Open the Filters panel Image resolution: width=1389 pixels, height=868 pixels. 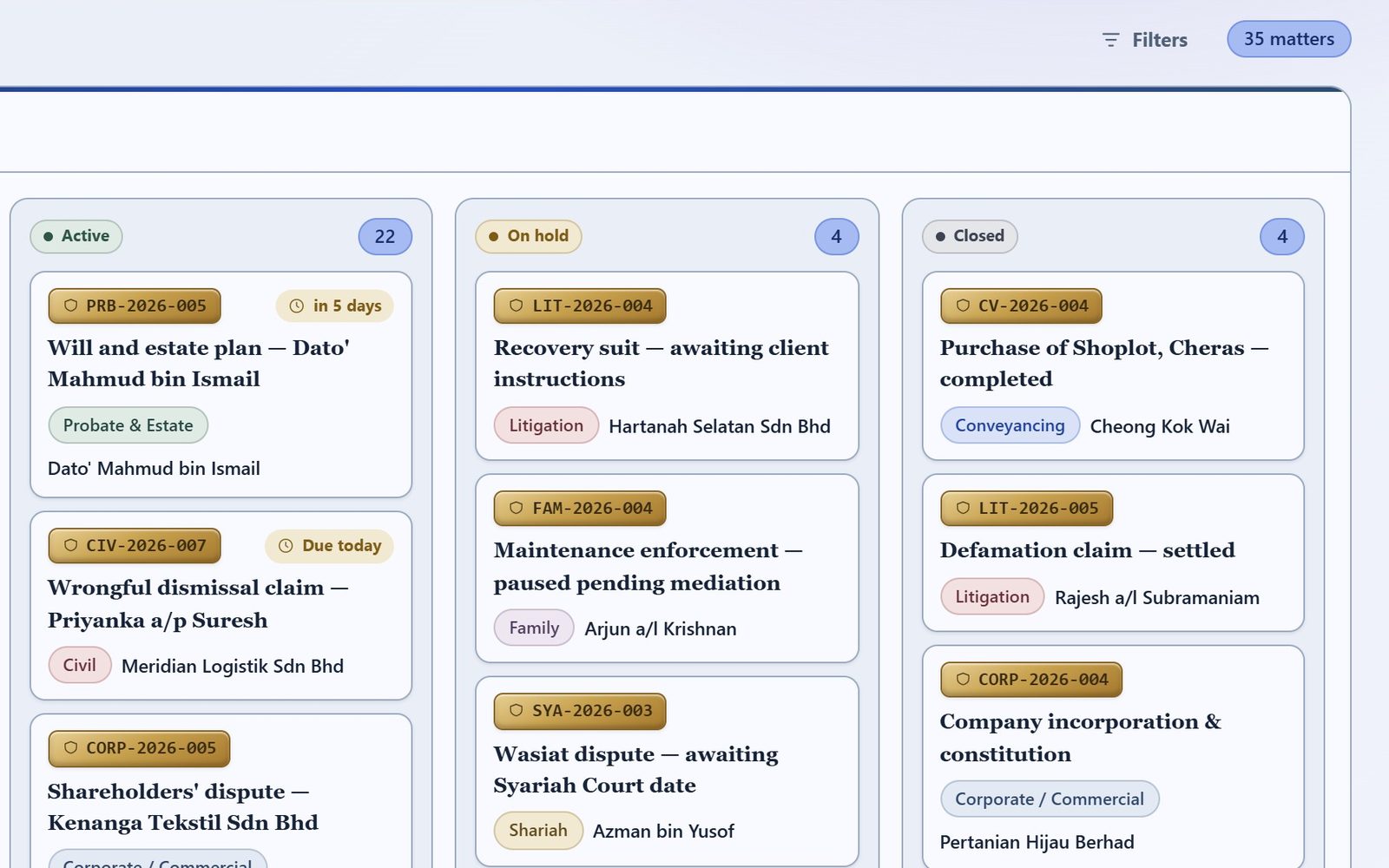click(1144, 40)
